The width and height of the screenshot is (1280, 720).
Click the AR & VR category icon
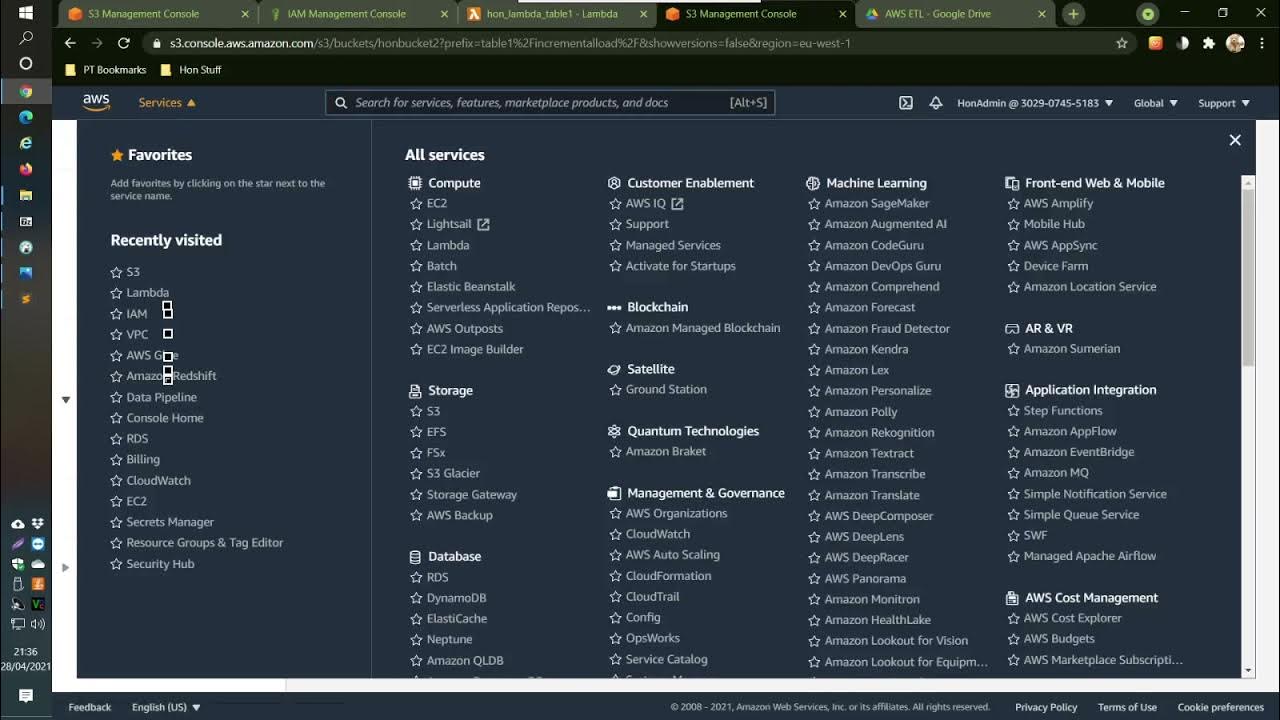coord(1012,328)
